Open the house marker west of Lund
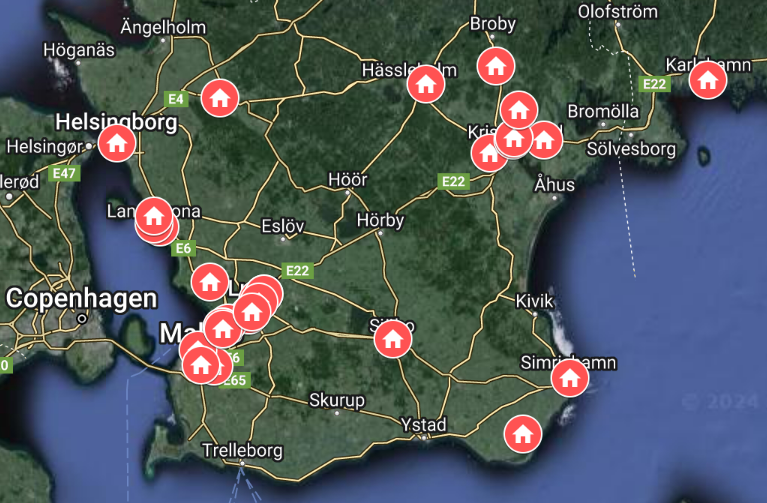The width and height of the screenshot is (767, 503). pos(210,282)
